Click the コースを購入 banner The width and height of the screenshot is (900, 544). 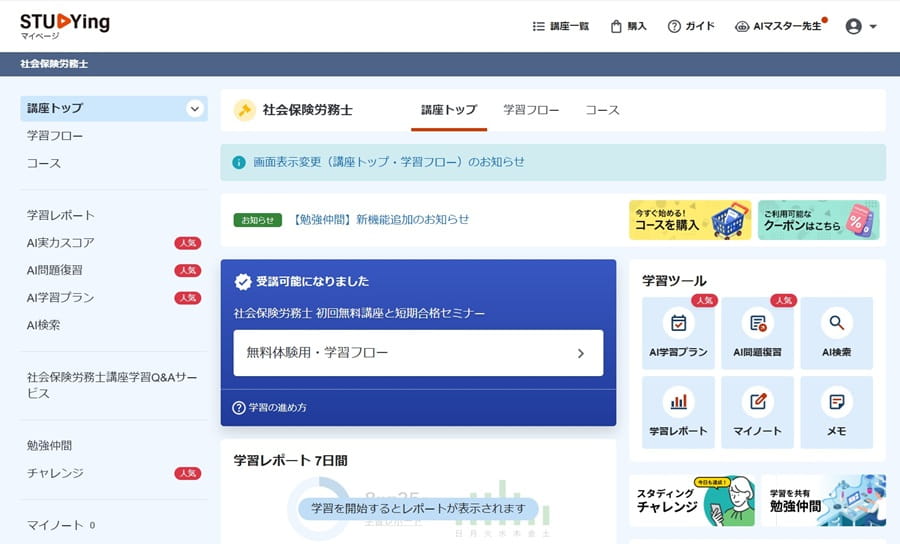pos(690,219)
